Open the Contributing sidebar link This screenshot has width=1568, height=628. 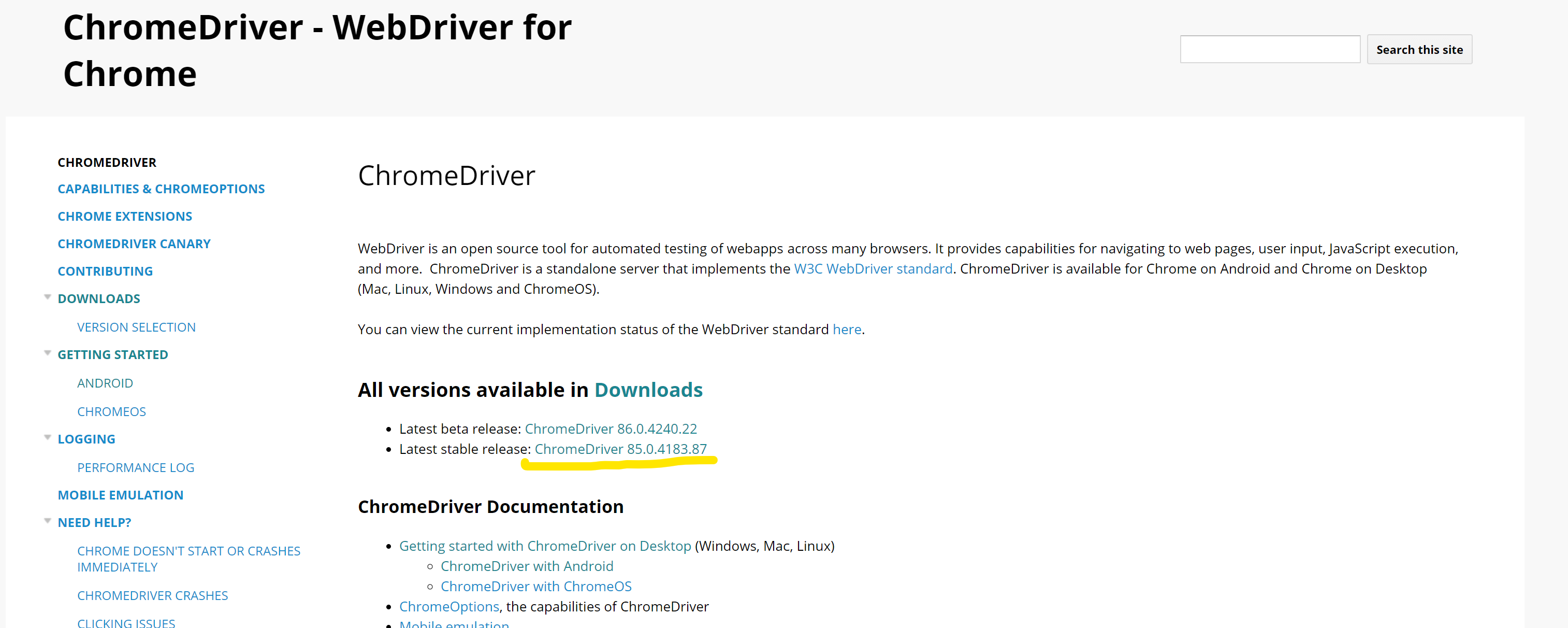105,271
